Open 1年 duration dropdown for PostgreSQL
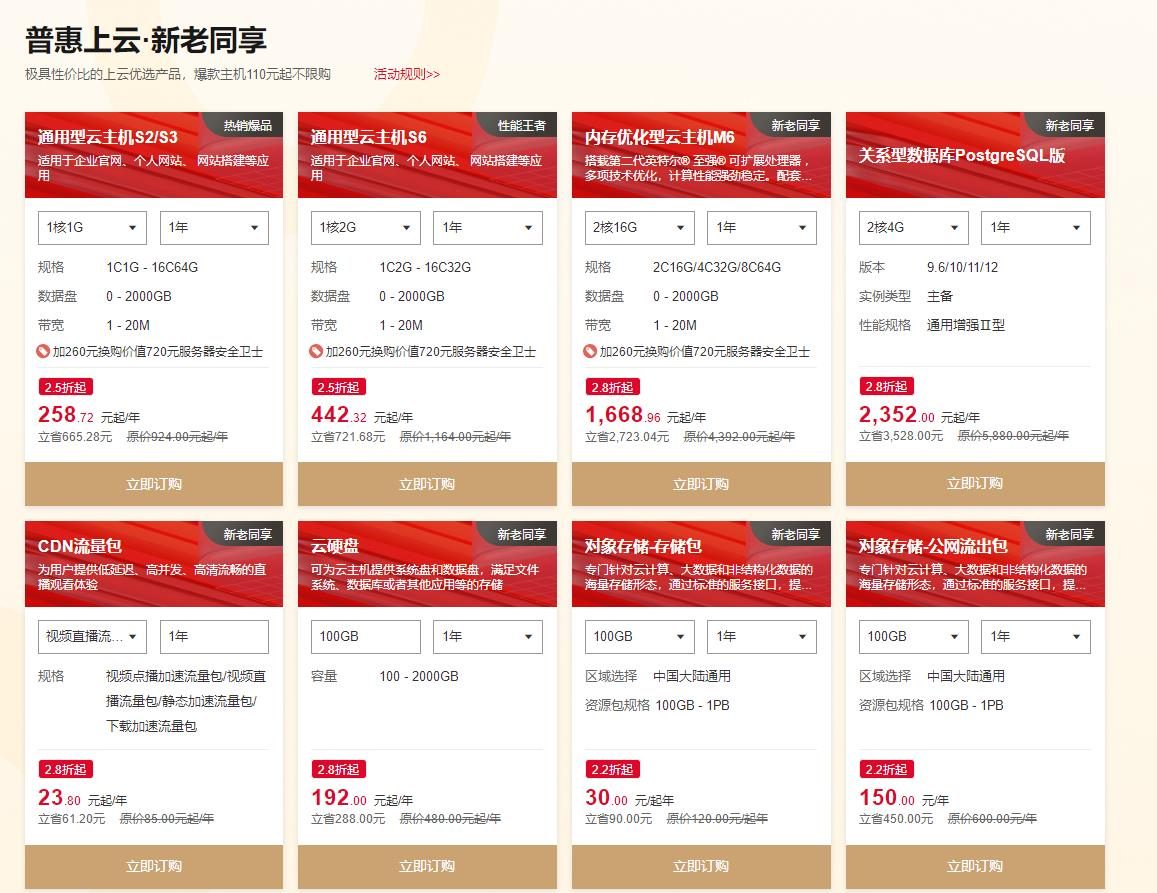1157x893 pixels. click(x=1035, y=227)
